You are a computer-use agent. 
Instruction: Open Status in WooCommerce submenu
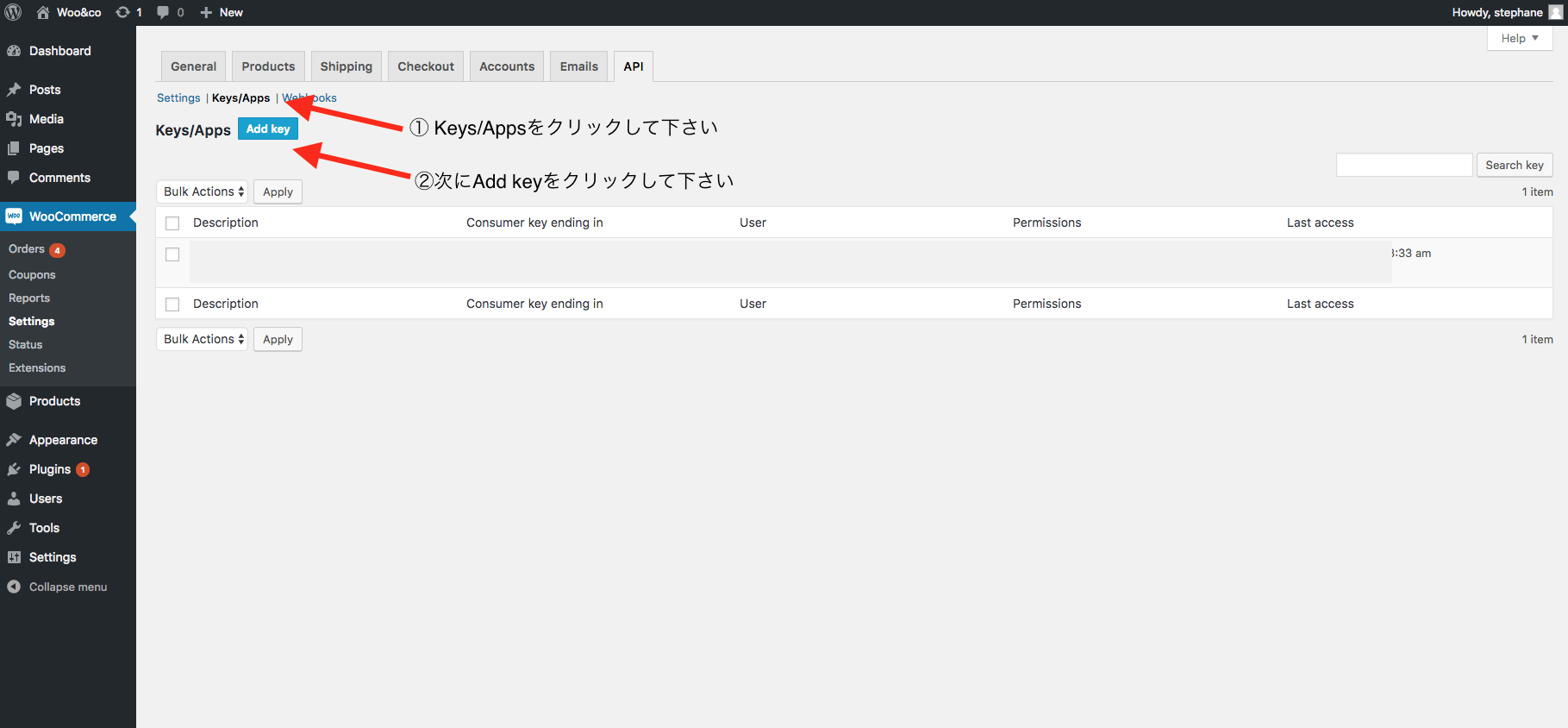[26, 345]
